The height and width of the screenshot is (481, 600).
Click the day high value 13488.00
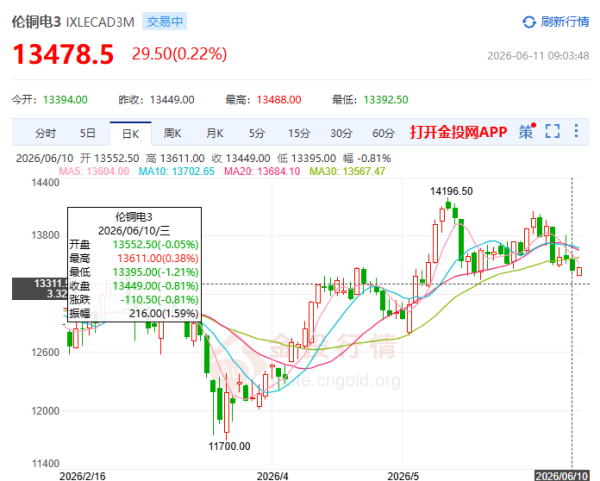coord(279,100)
